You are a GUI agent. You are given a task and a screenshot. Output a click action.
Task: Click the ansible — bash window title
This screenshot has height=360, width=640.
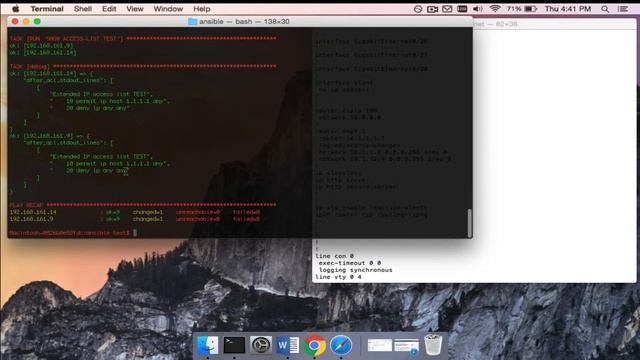[244, 22]
